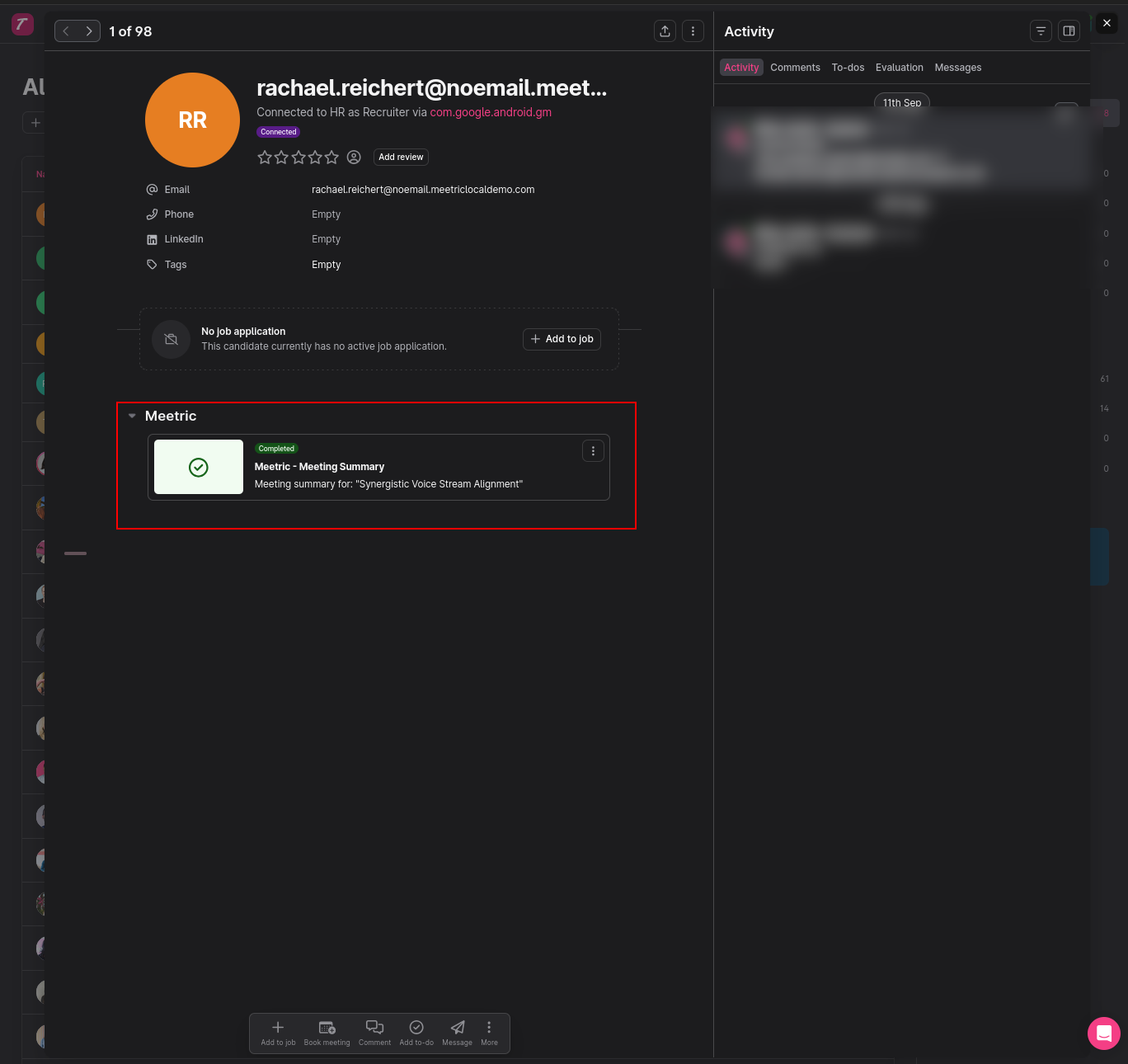
Task: Toggle the side panel layout icon
Action: tap(1069, 31)
